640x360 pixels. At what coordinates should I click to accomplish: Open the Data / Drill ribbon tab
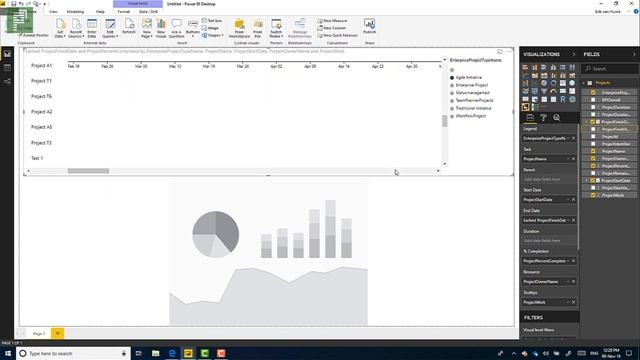[149, 11]
